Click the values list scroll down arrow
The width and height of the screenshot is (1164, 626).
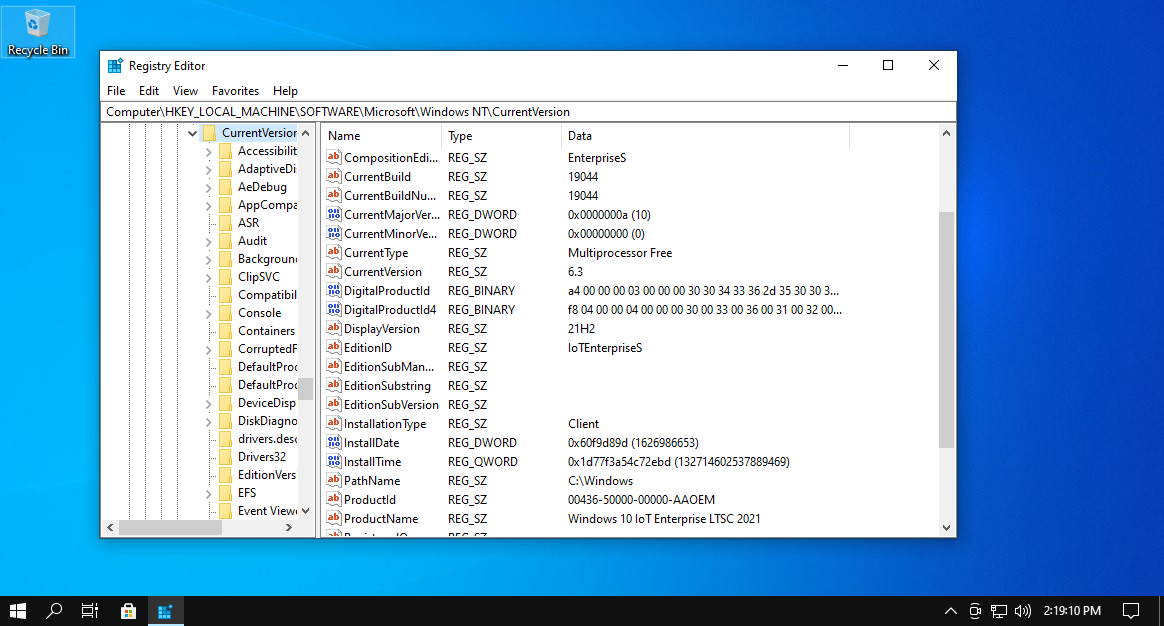click(946, 528)
